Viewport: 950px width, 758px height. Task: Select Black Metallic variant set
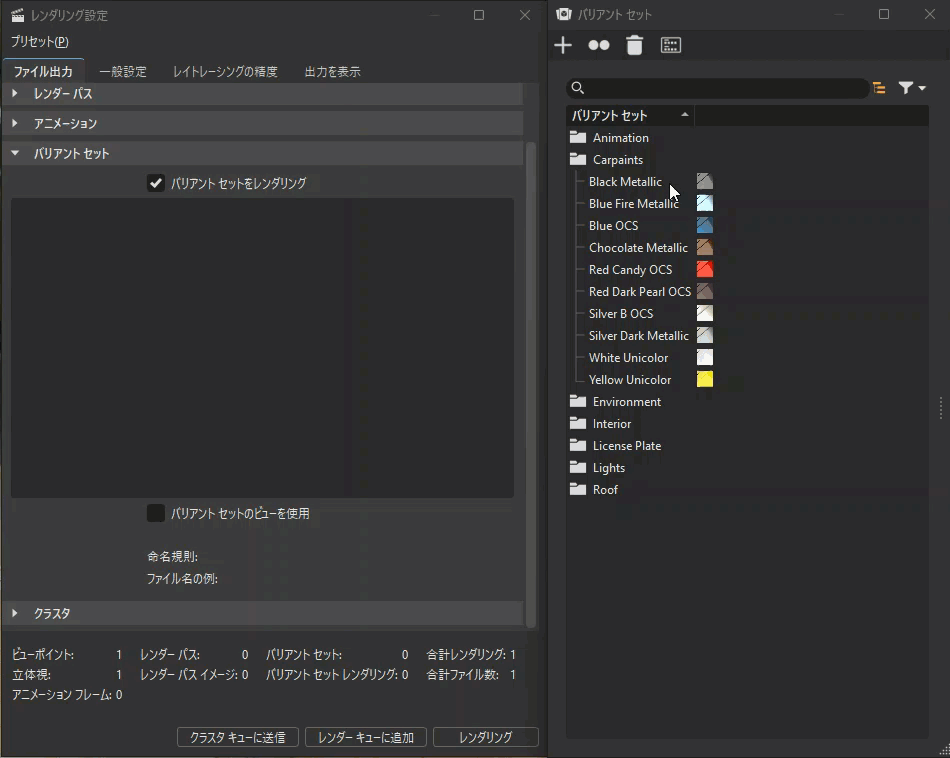(625, 182)
